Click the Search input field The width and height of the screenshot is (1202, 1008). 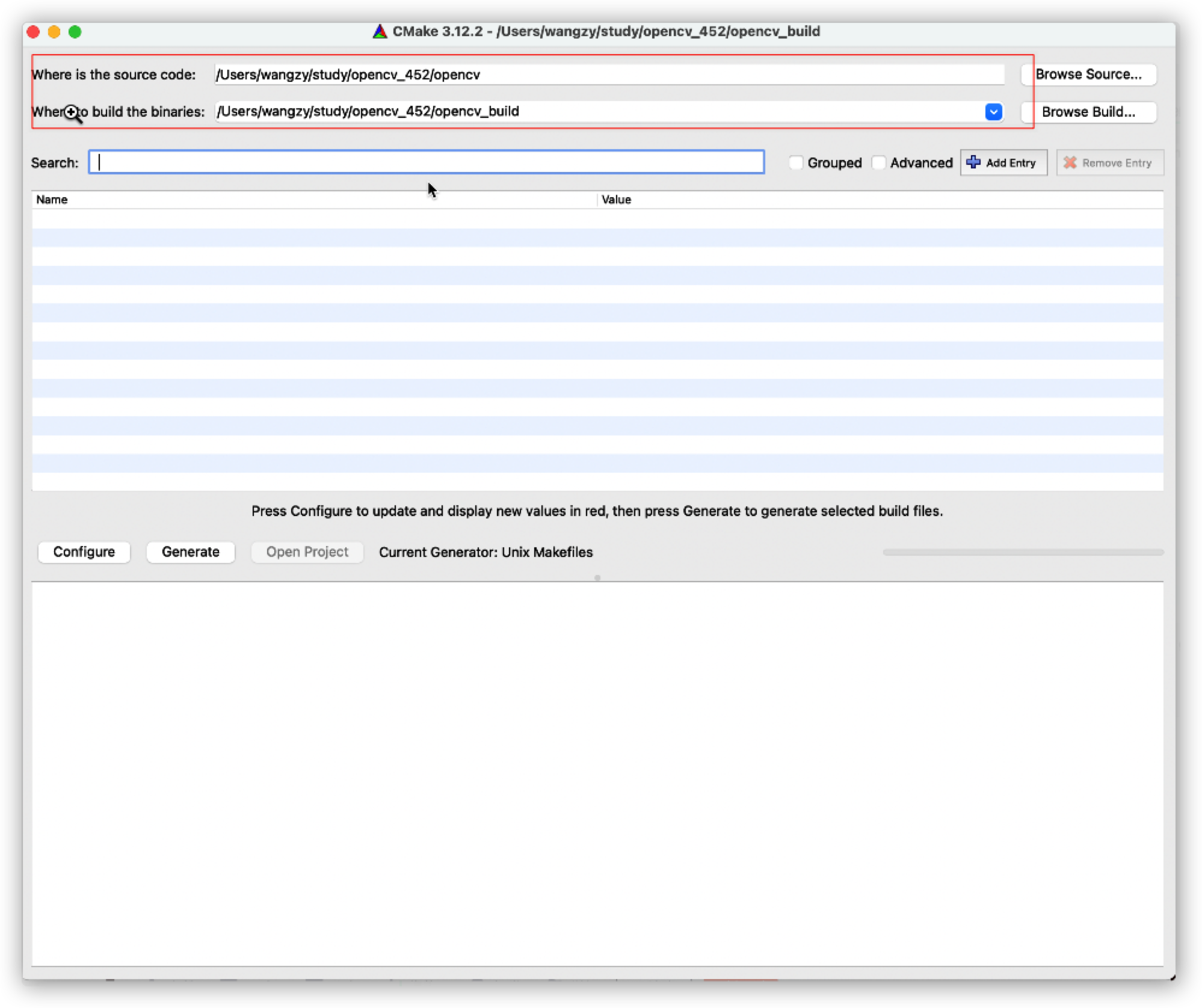click(426, 162)
